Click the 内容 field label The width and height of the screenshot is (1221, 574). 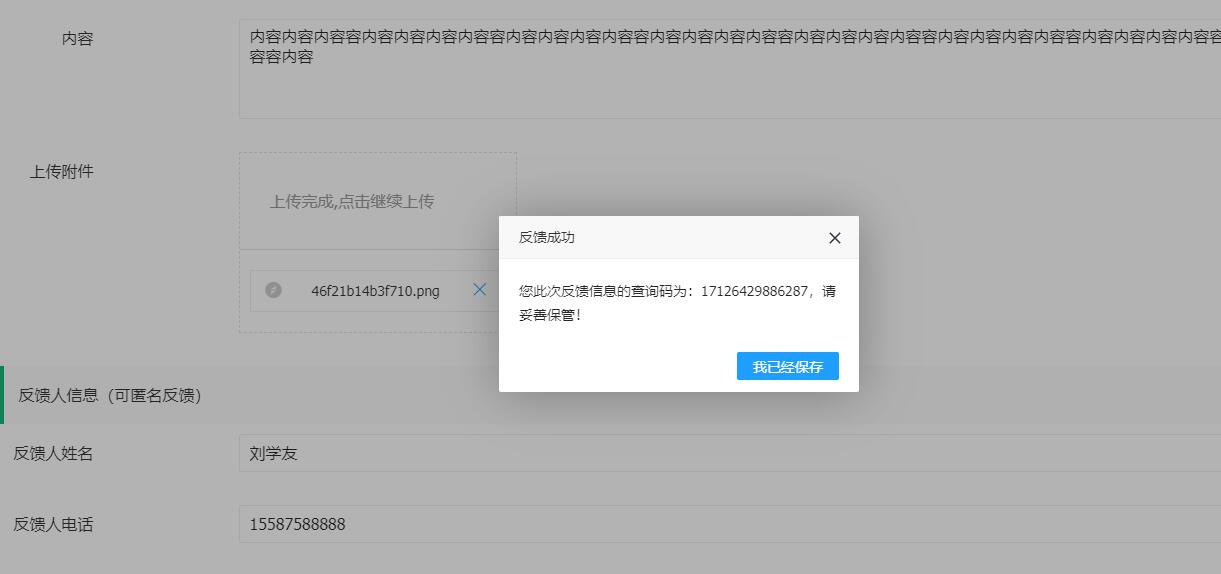tap(77, 39)
